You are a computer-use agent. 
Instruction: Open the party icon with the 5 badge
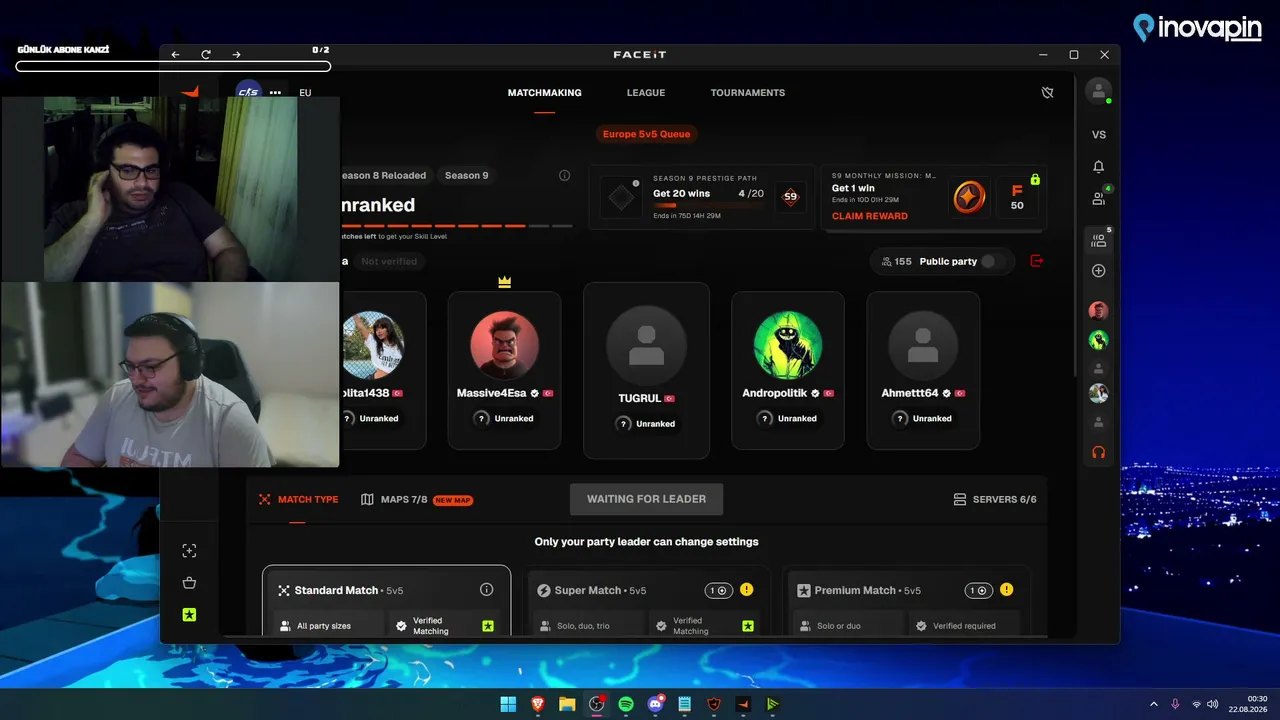1099,240
